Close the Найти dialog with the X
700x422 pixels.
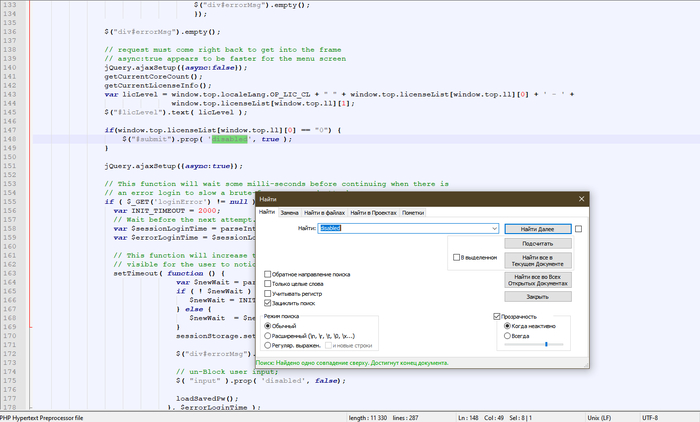click(581, 199)
